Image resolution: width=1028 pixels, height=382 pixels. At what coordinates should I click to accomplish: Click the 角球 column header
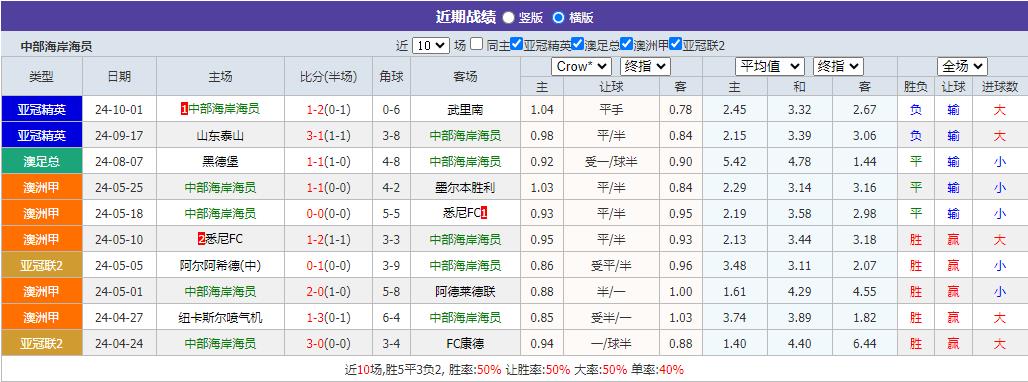[391, 76]
